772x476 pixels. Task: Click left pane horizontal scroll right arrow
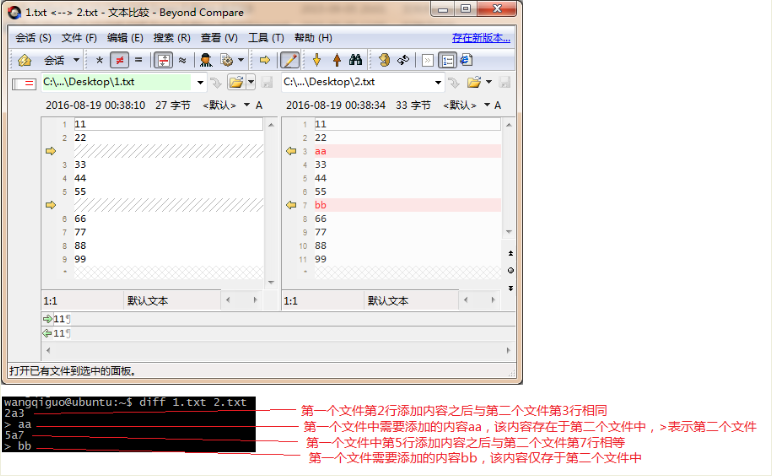pos(255,300)
